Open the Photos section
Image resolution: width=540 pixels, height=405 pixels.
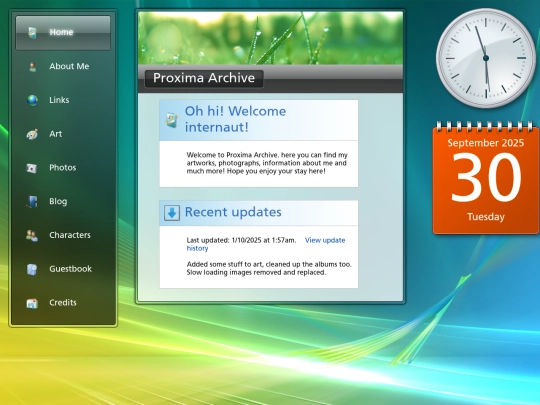(63, 167)
